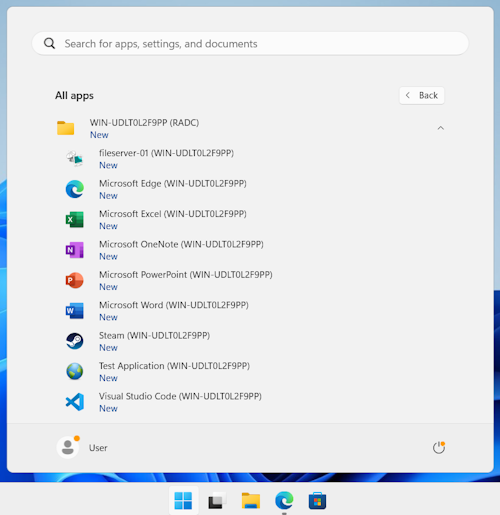Click 'Microsoft Edge (WIN-UDLT0L2F9PP)' text

173,184
